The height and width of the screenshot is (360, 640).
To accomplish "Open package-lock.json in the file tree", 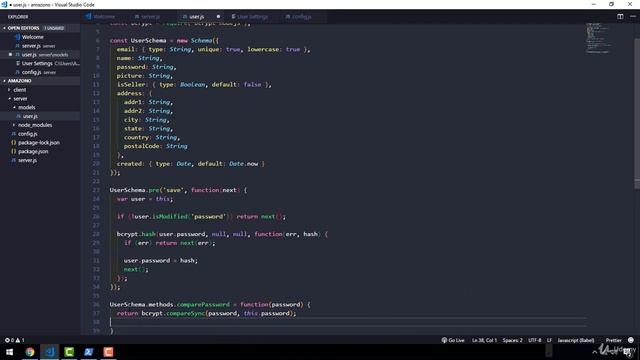I will coord(40,142).
